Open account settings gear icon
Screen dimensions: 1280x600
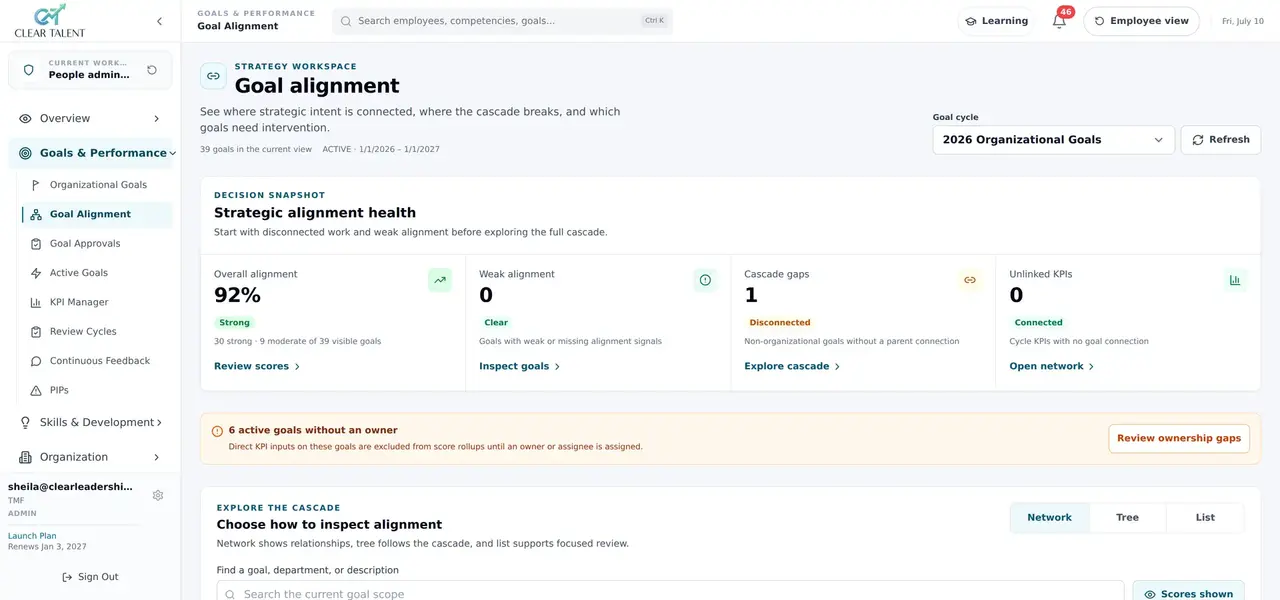click(x=158, y=495)
